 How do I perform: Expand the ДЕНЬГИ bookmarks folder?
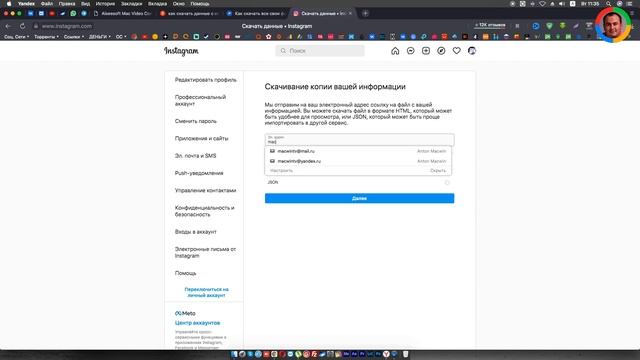point(100,37)
